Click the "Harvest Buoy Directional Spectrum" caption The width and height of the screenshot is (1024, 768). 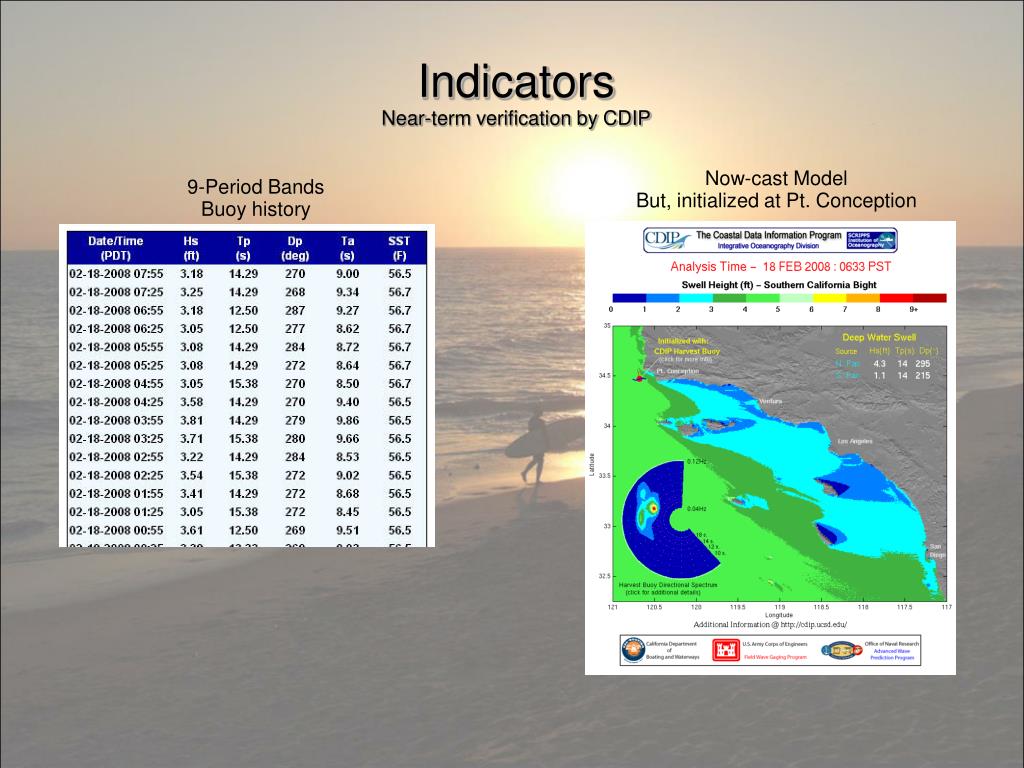[667, 585]
